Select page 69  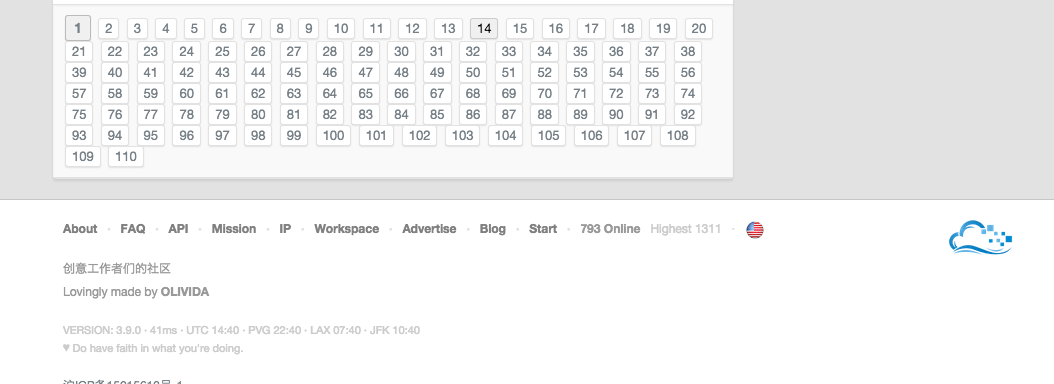(x=509, y=93)
